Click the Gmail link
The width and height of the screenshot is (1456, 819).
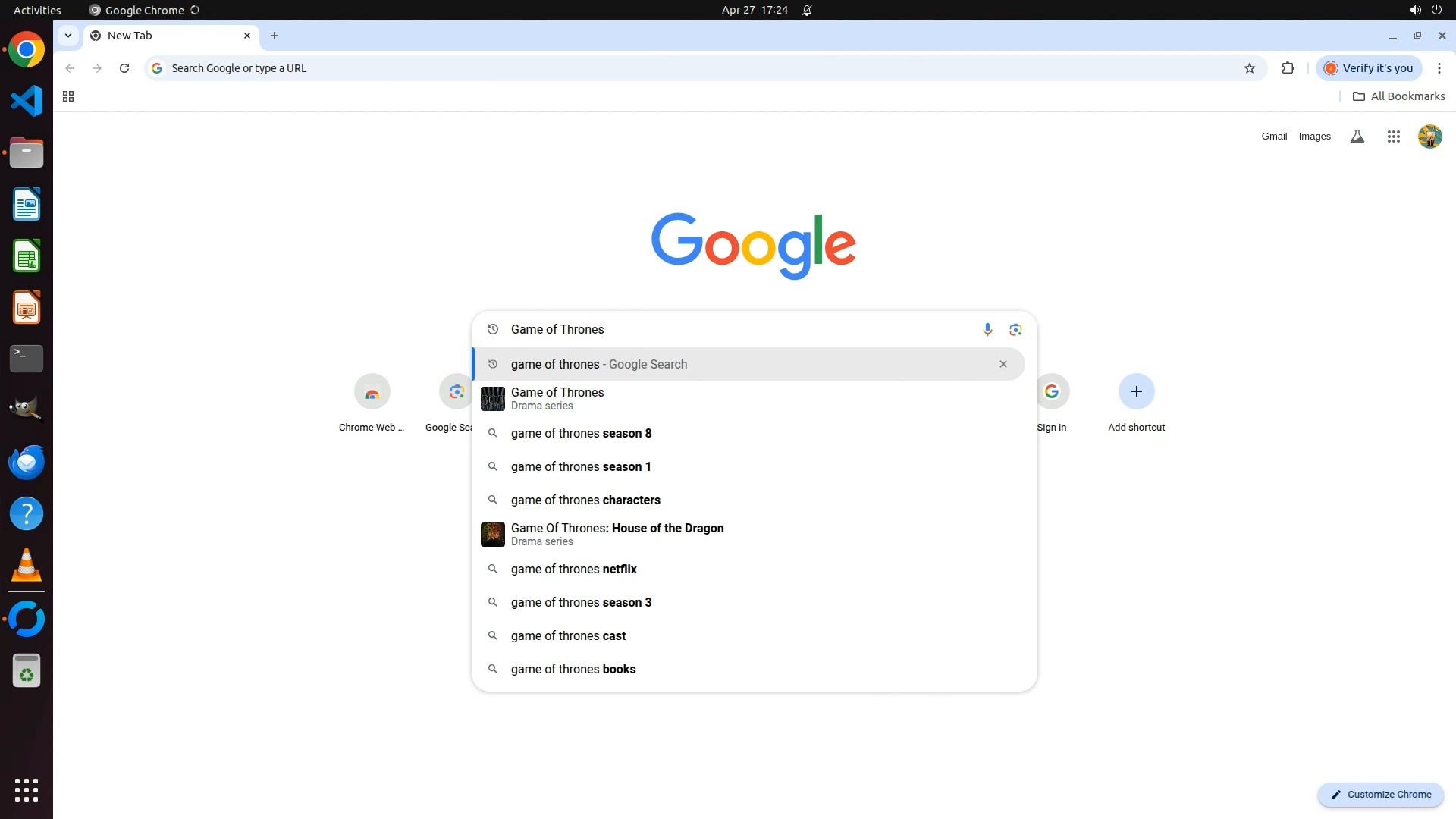click(x=1274, y=136)
